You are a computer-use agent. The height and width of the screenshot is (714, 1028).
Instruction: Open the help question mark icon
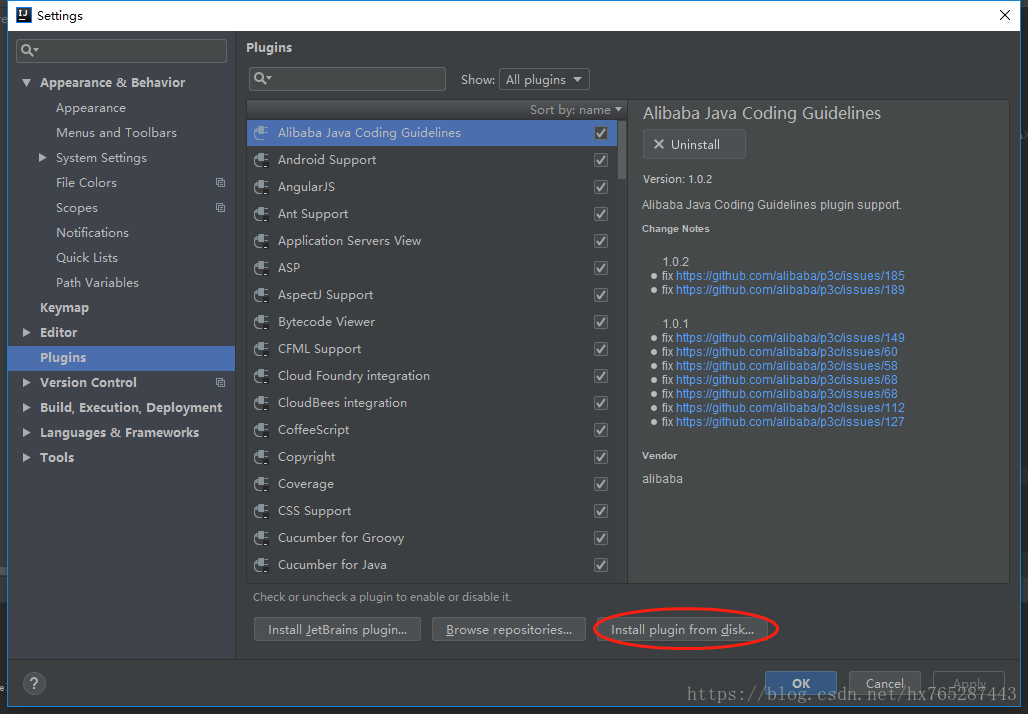coord(34,684)
